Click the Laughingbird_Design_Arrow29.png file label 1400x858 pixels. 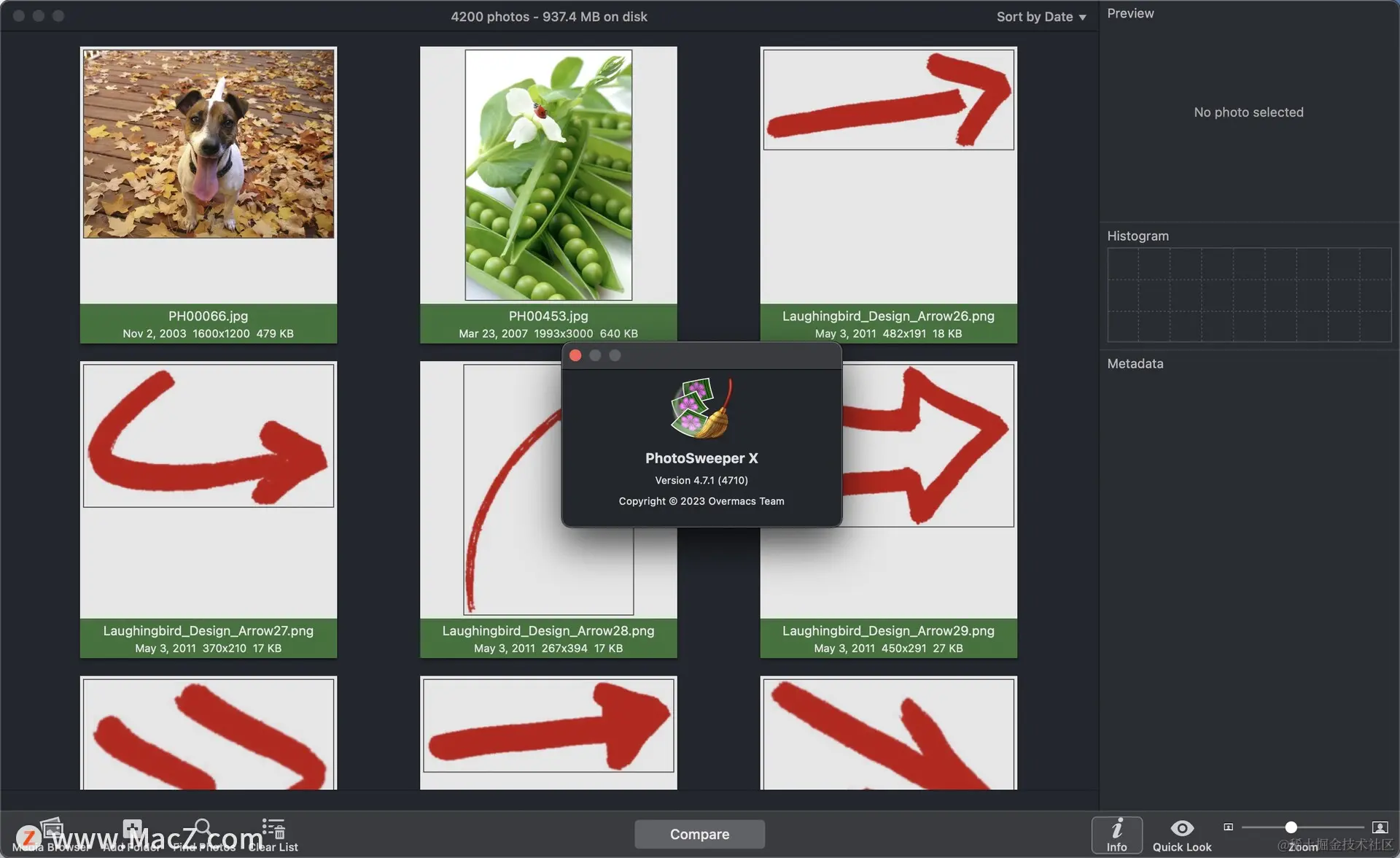[888, 631]
